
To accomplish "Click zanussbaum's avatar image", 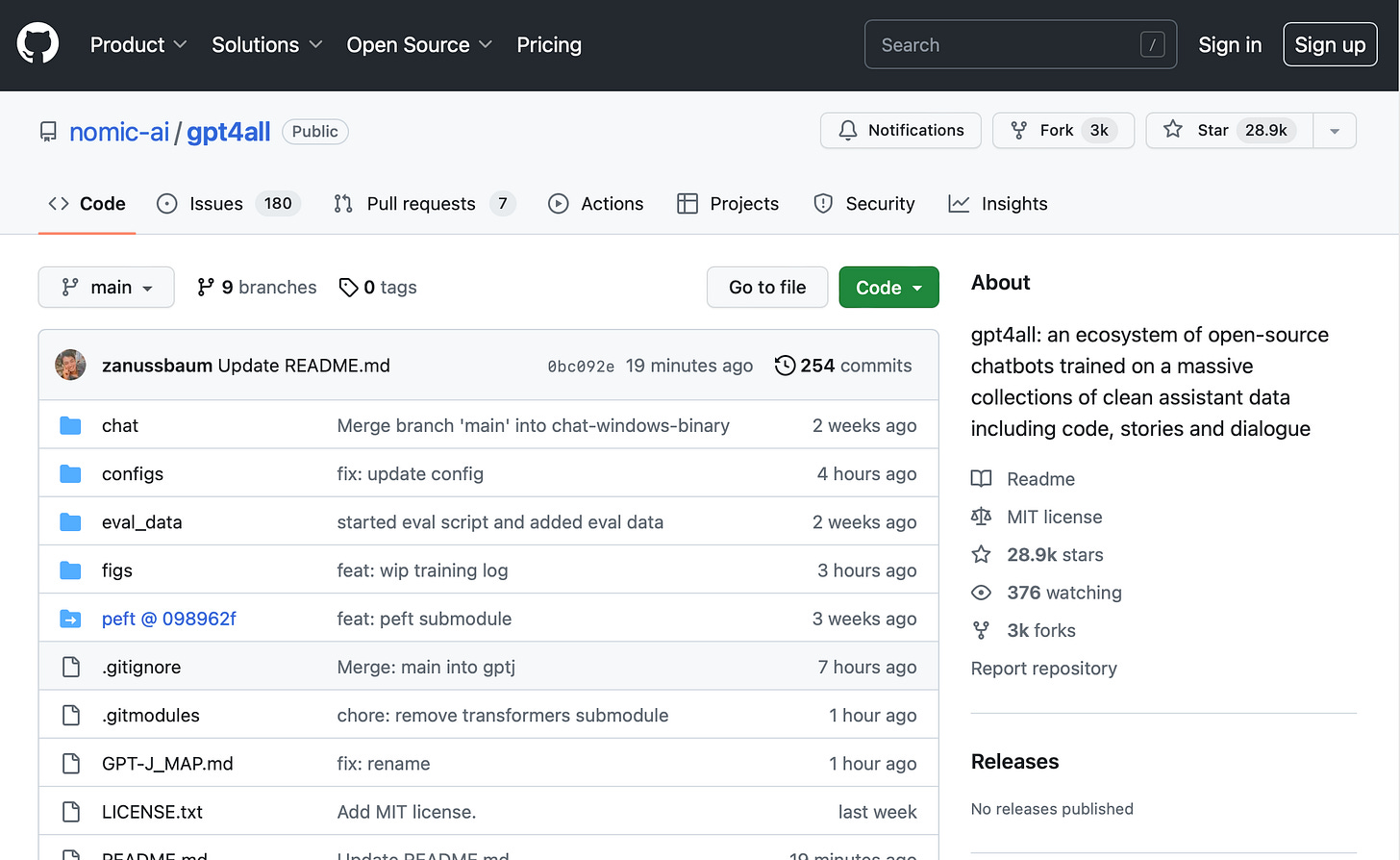I will (x=70, y=366).
